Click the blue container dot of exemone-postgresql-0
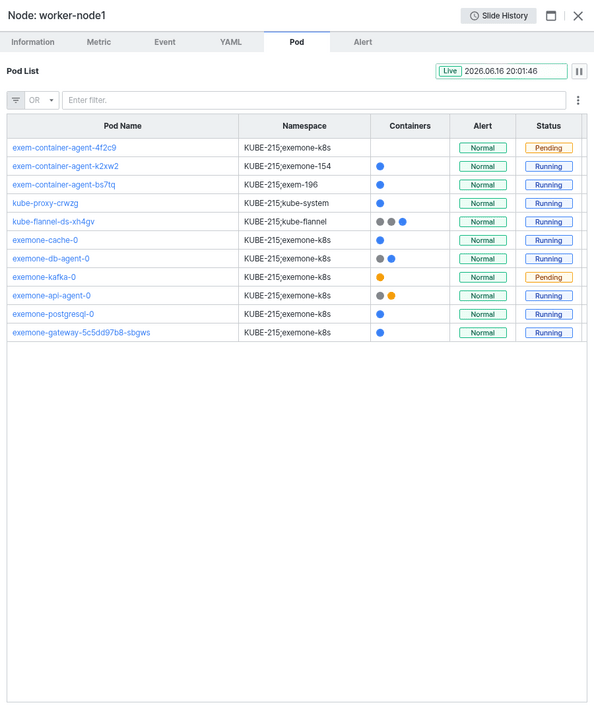 pyautogui.click(x=380, y=314)
